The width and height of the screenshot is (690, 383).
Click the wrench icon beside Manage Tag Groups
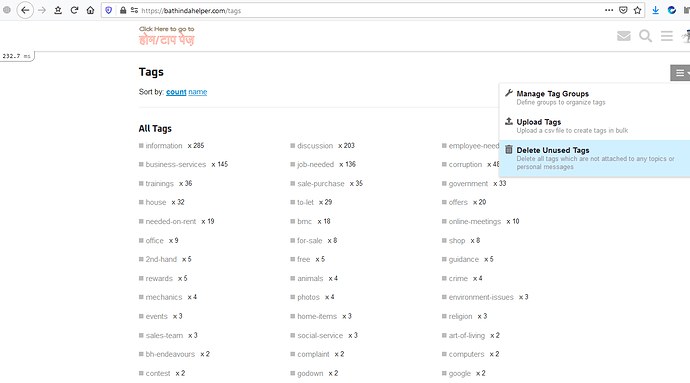click(509, 93)
